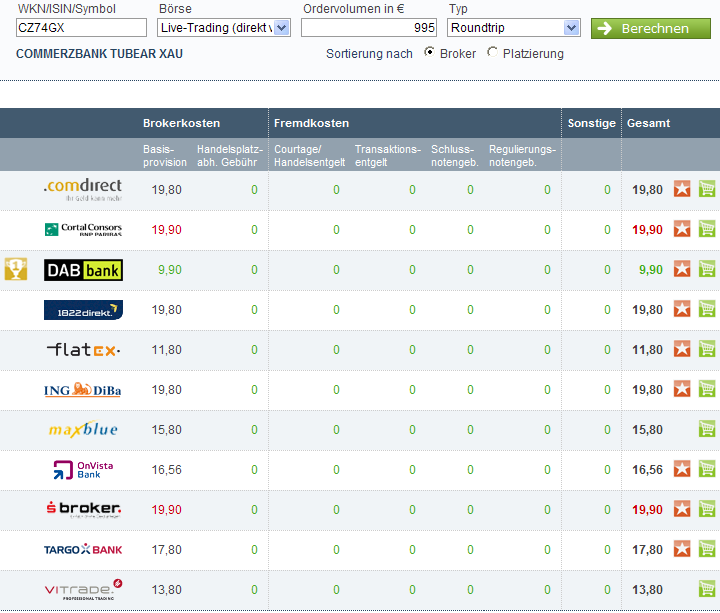Click the cart icon in the Cortal Consors row
720x613 pixels.
click(707, 229)
